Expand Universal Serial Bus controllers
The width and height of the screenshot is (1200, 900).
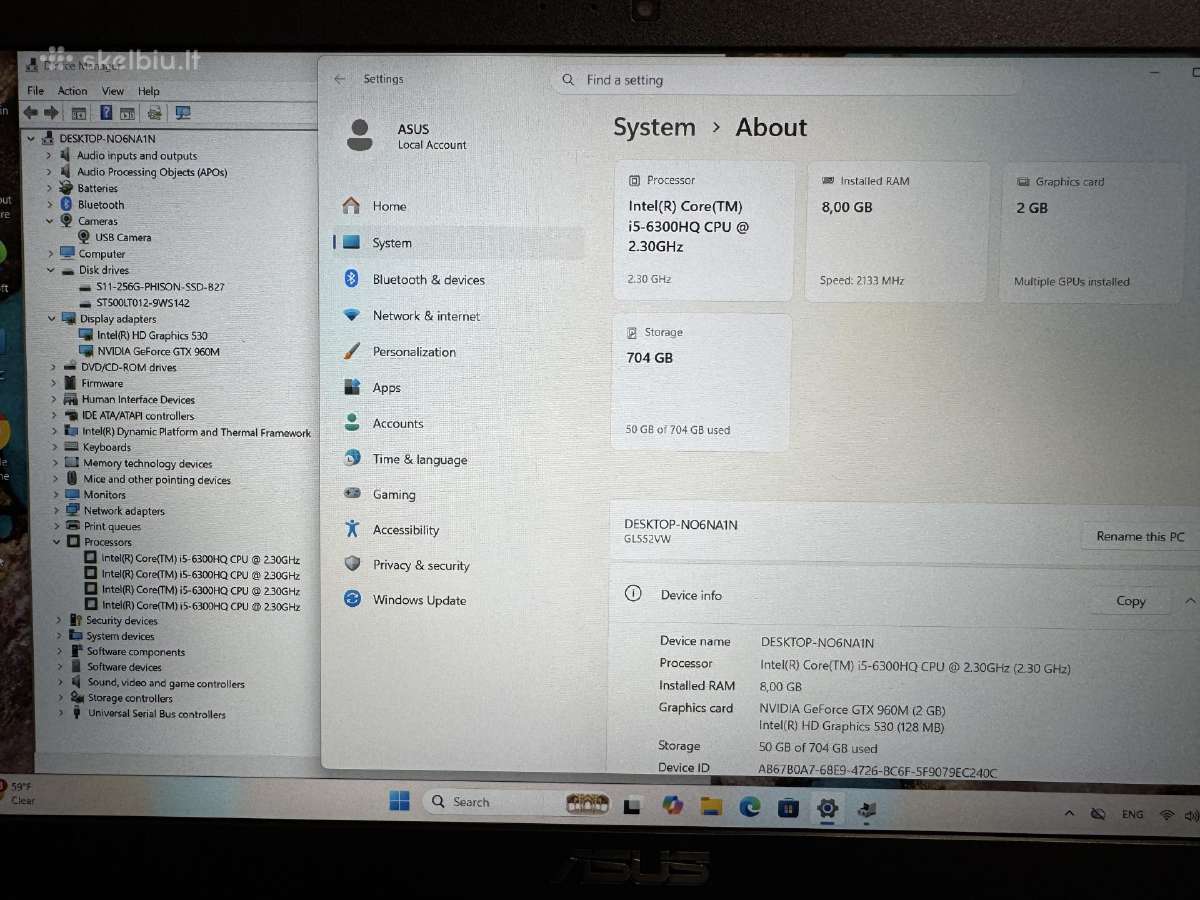[x=61, y=713]
